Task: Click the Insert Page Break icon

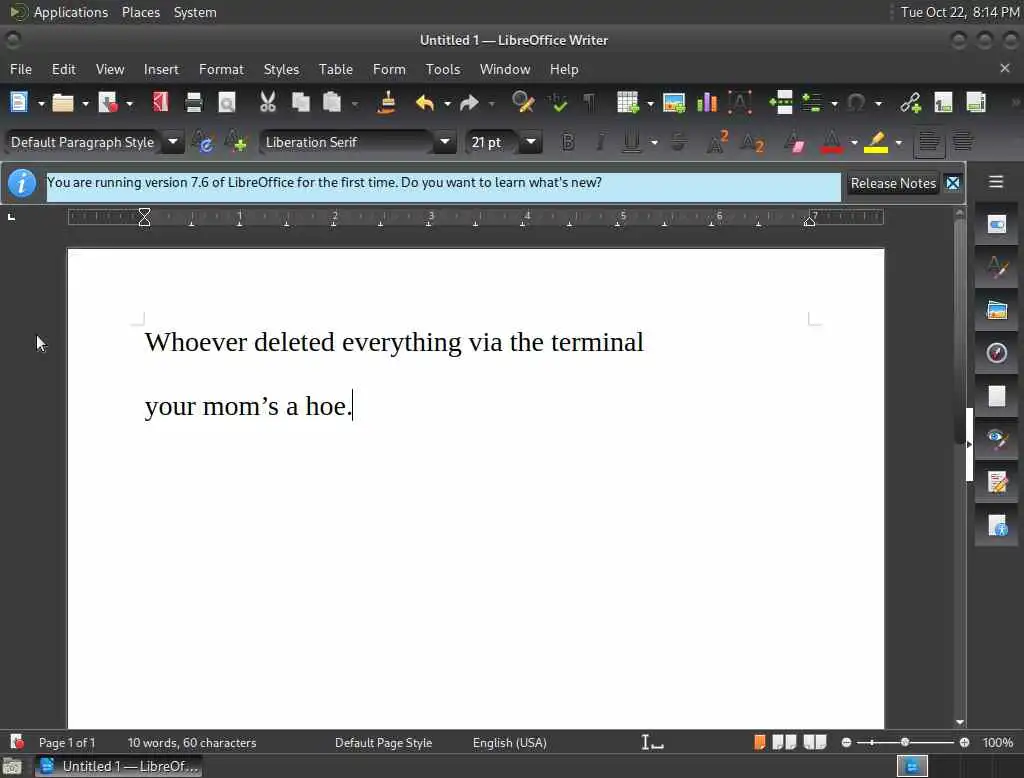Action: 780,103
